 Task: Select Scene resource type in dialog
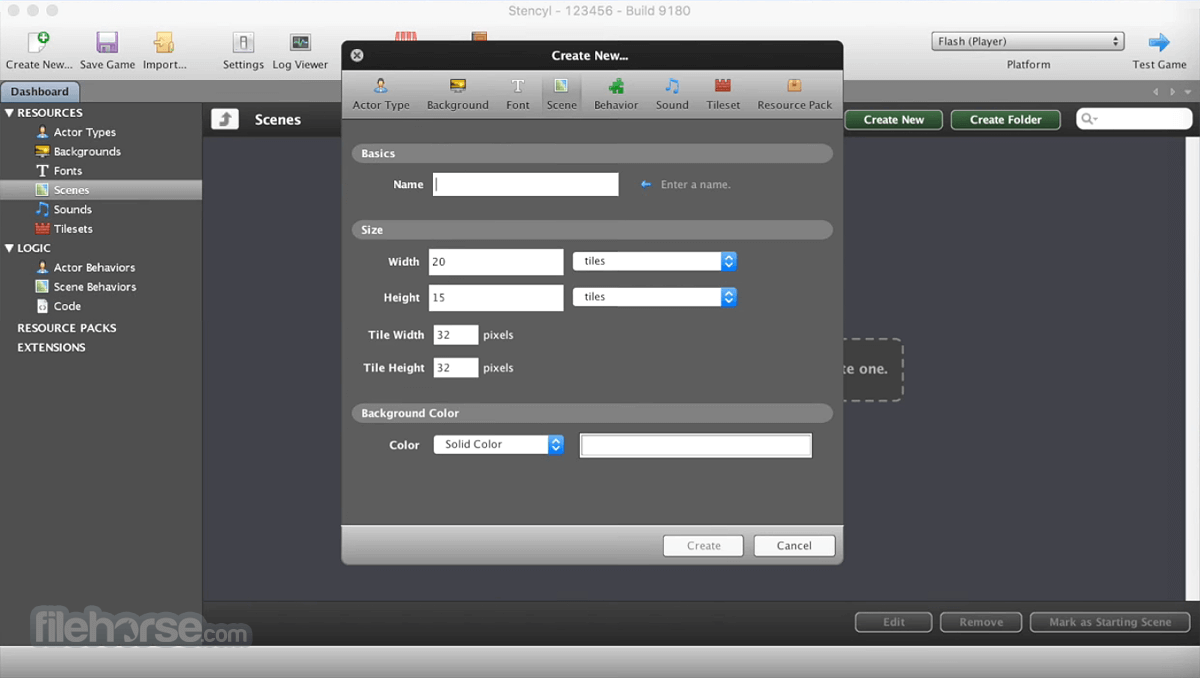click(x=562, y=94)
